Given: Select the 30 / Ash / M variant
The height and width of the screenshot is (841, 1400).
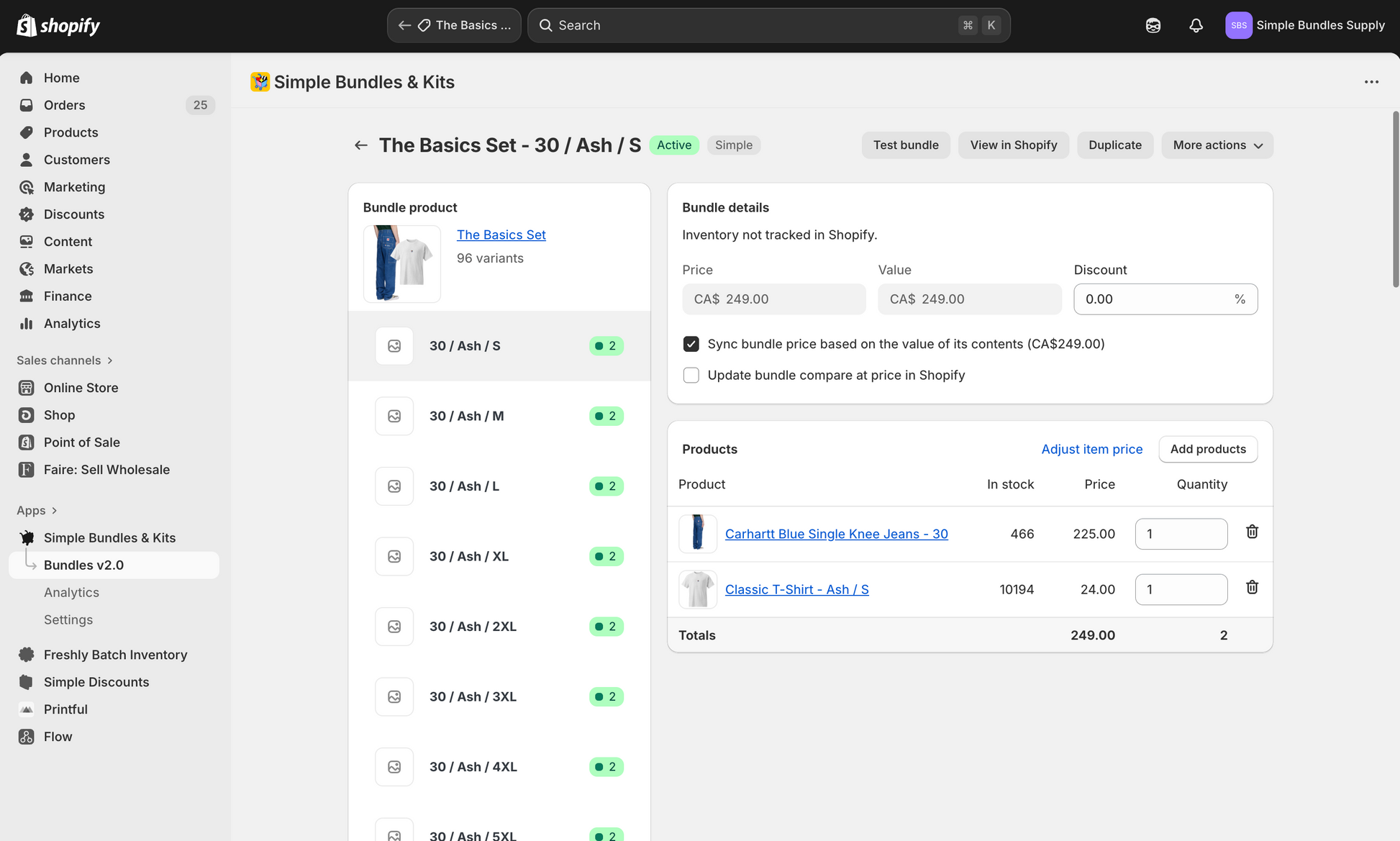Looking at the screenshot, I should (499, 416).
